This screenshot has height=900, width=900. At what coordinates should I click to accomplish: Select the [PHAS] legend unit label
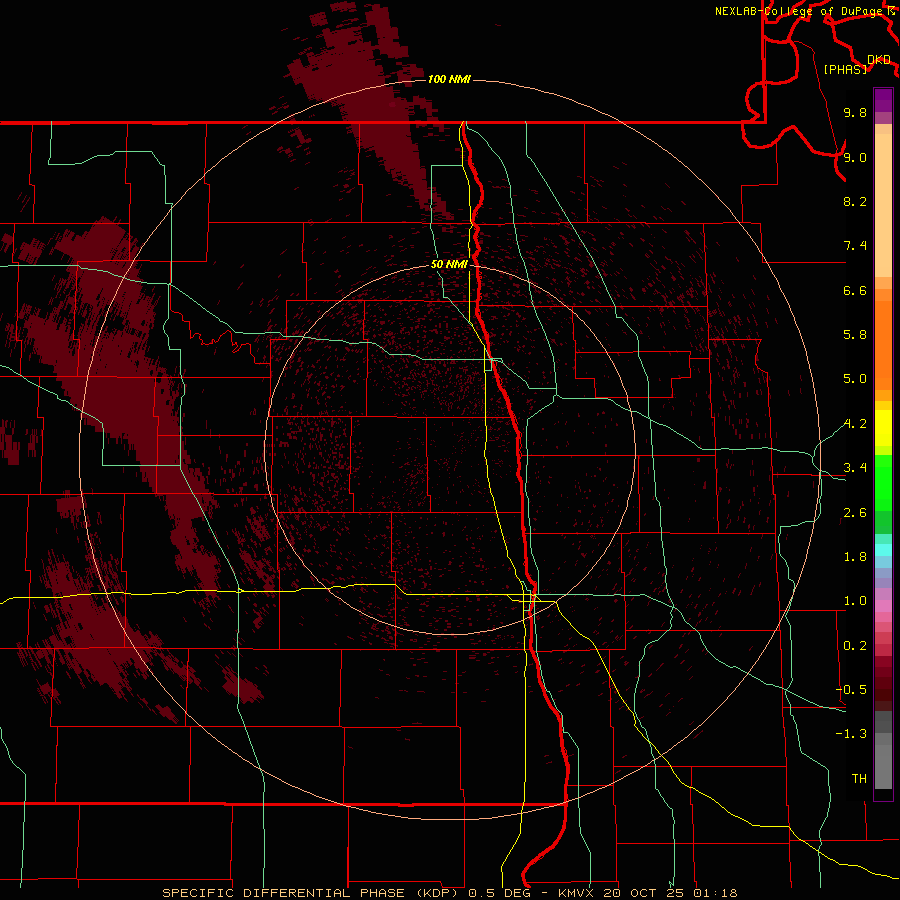point(845,70)
